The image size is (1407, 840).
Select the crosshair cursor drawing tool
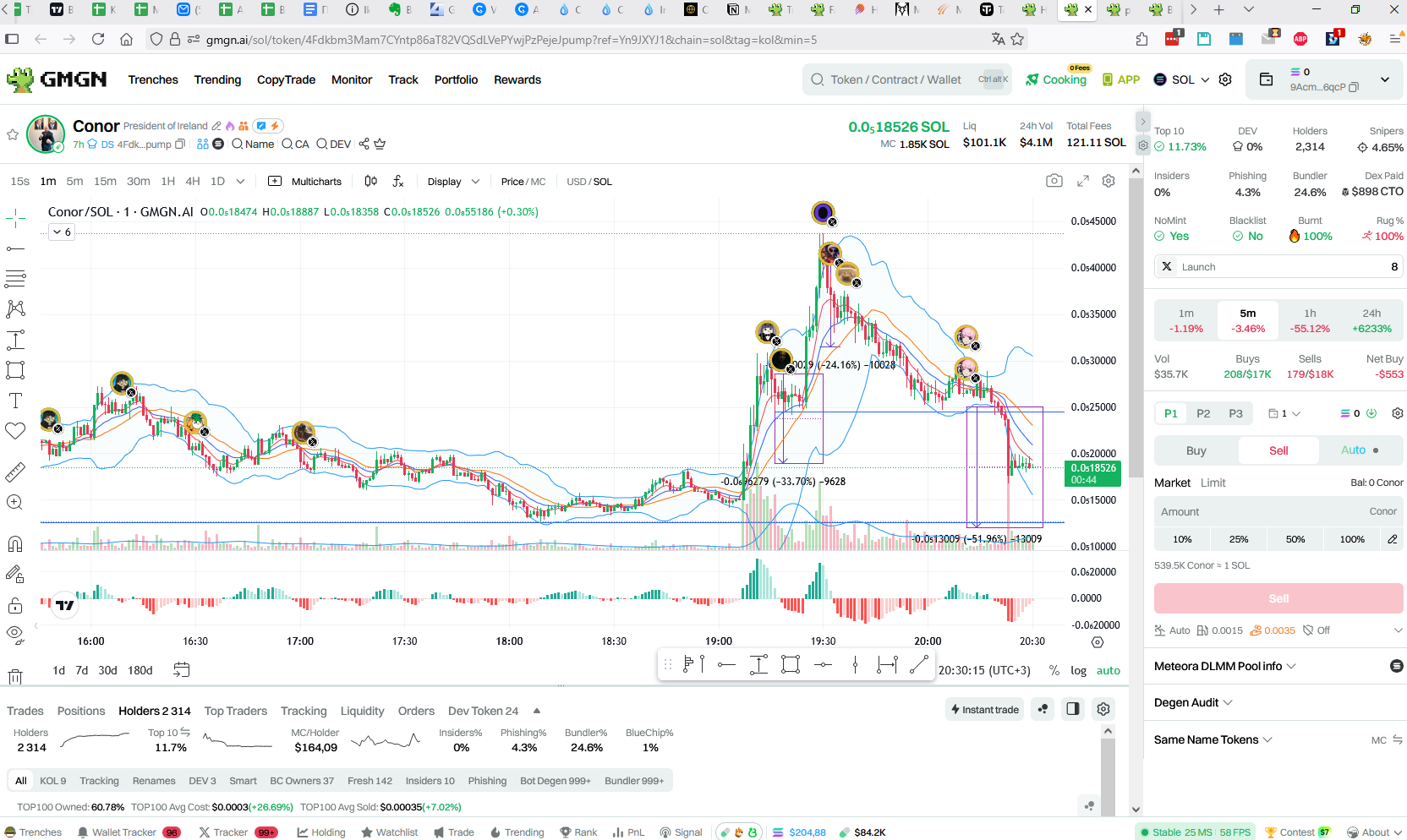[x=15, y=219]
